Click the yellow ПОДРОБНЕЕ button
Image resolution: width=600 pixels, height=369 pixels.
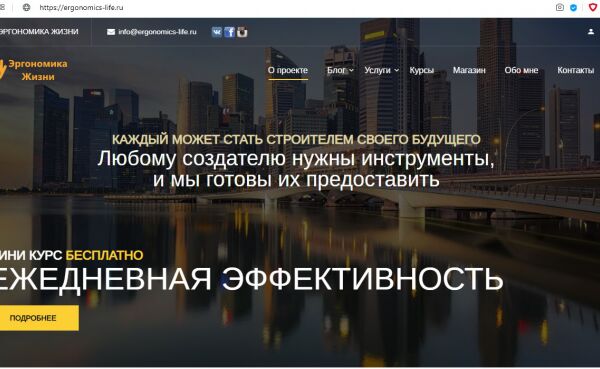click(39, 318)
